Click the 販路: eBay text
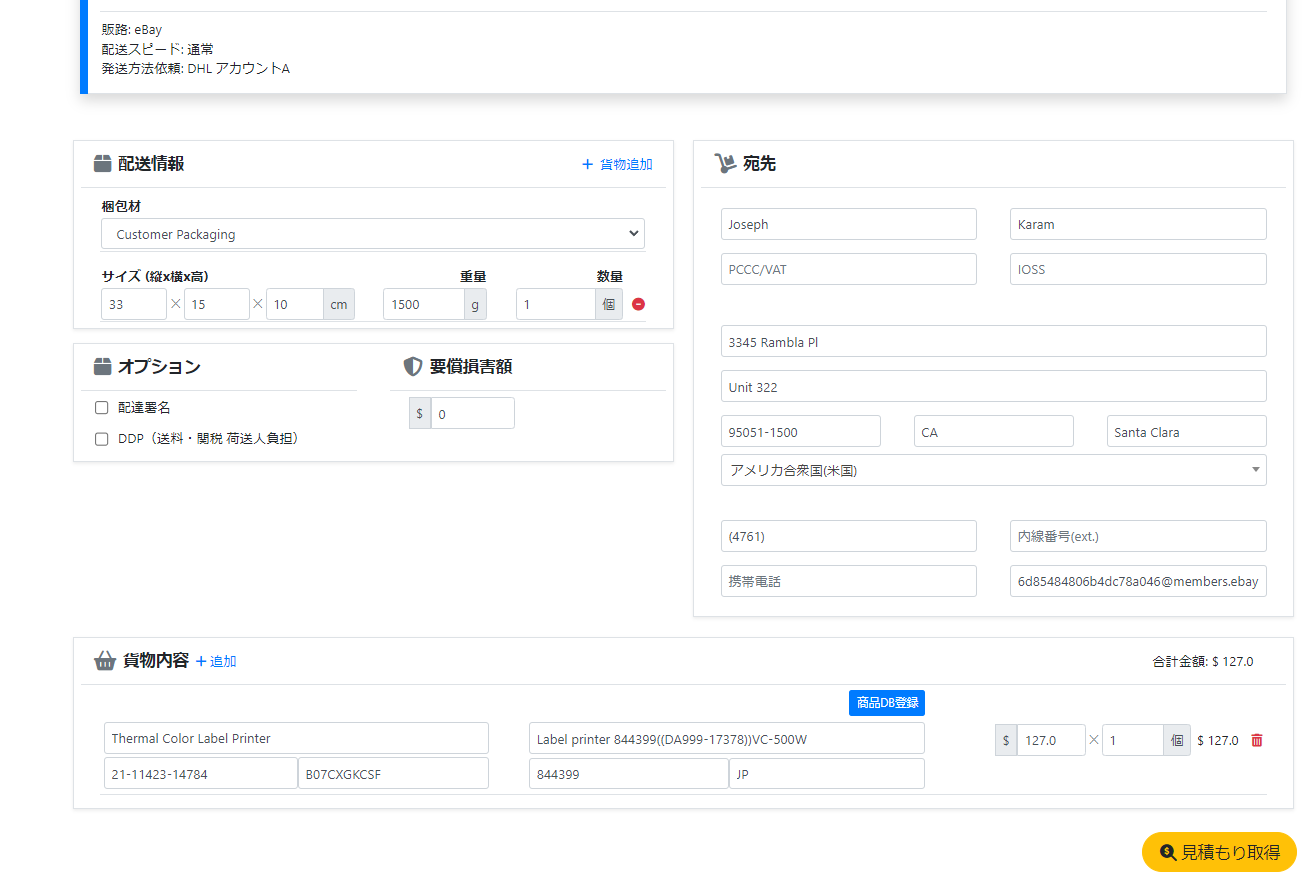 click(x=131, y=30)
